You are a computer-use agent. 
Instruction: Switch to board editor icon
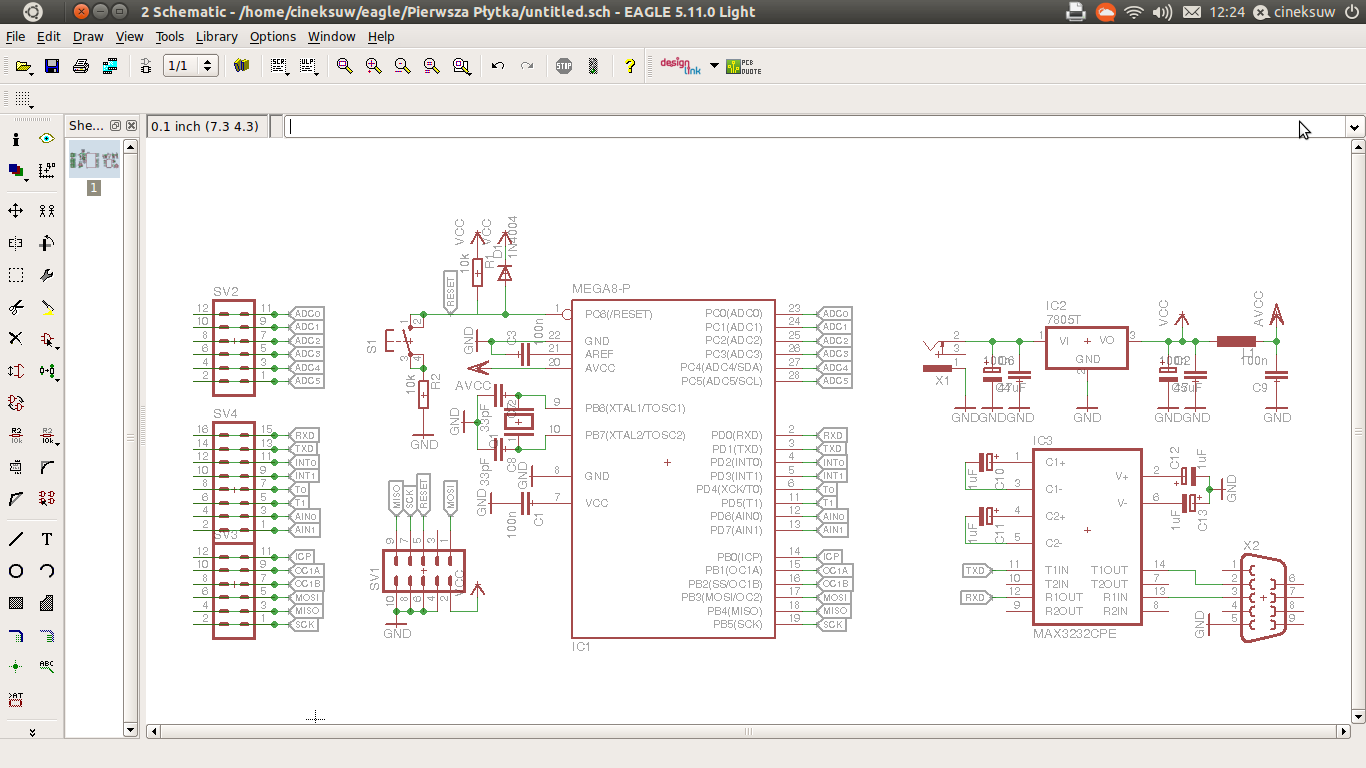point(146,66)
